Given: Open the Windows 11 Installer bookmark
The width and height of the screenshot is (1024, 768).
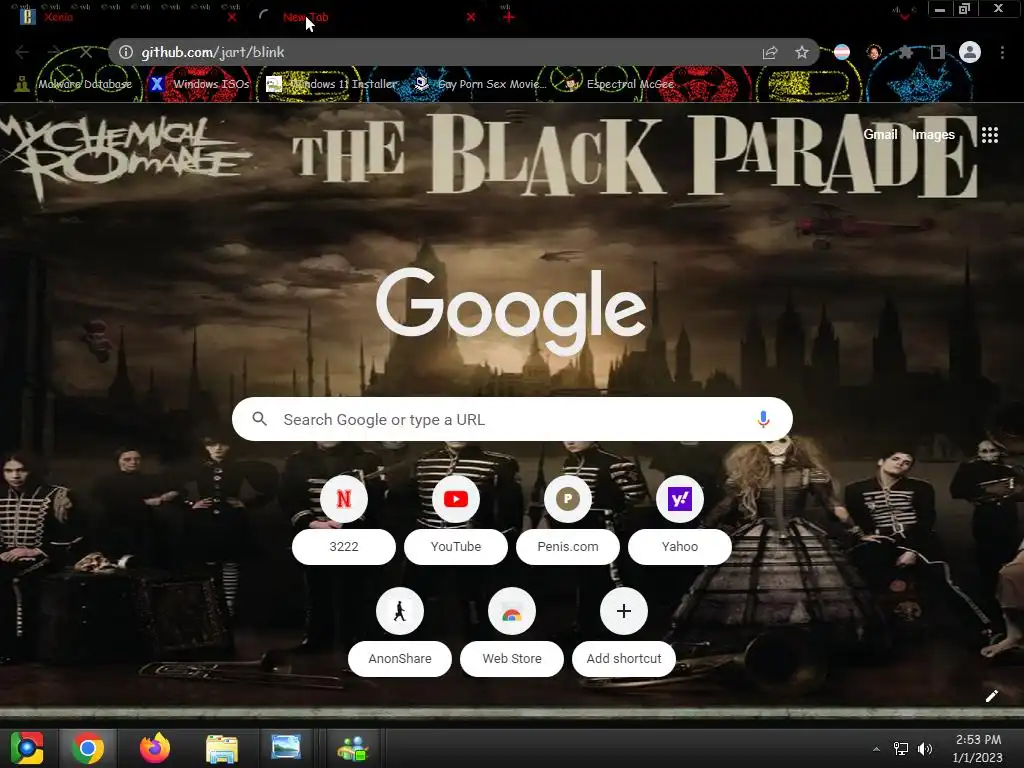Looking at the screenshot, I should point(332,84).
